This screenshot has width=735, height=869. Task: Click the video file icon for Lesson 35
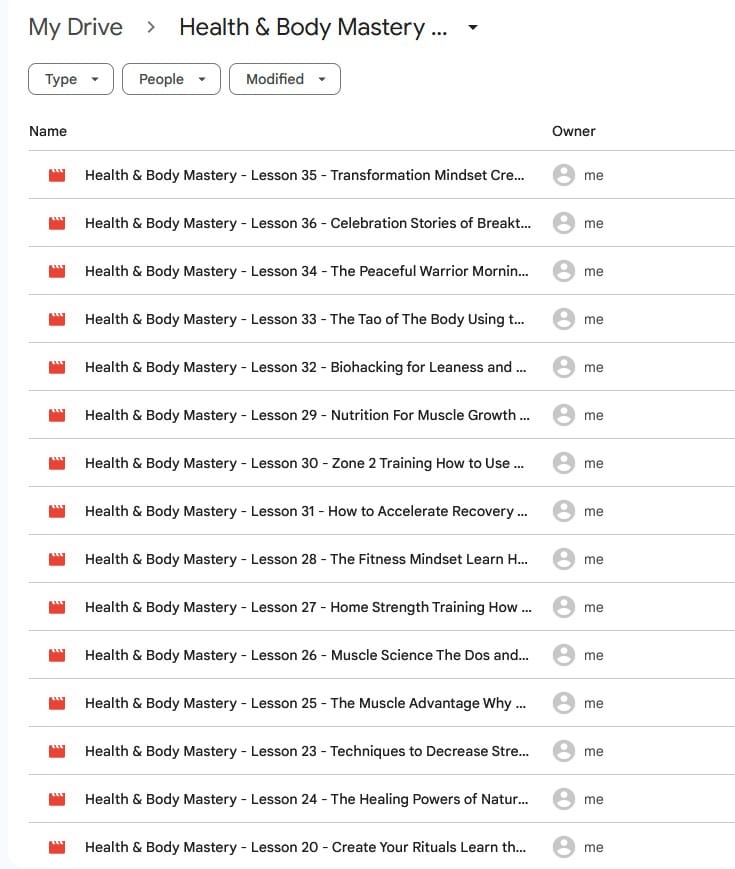click(57, 175)
